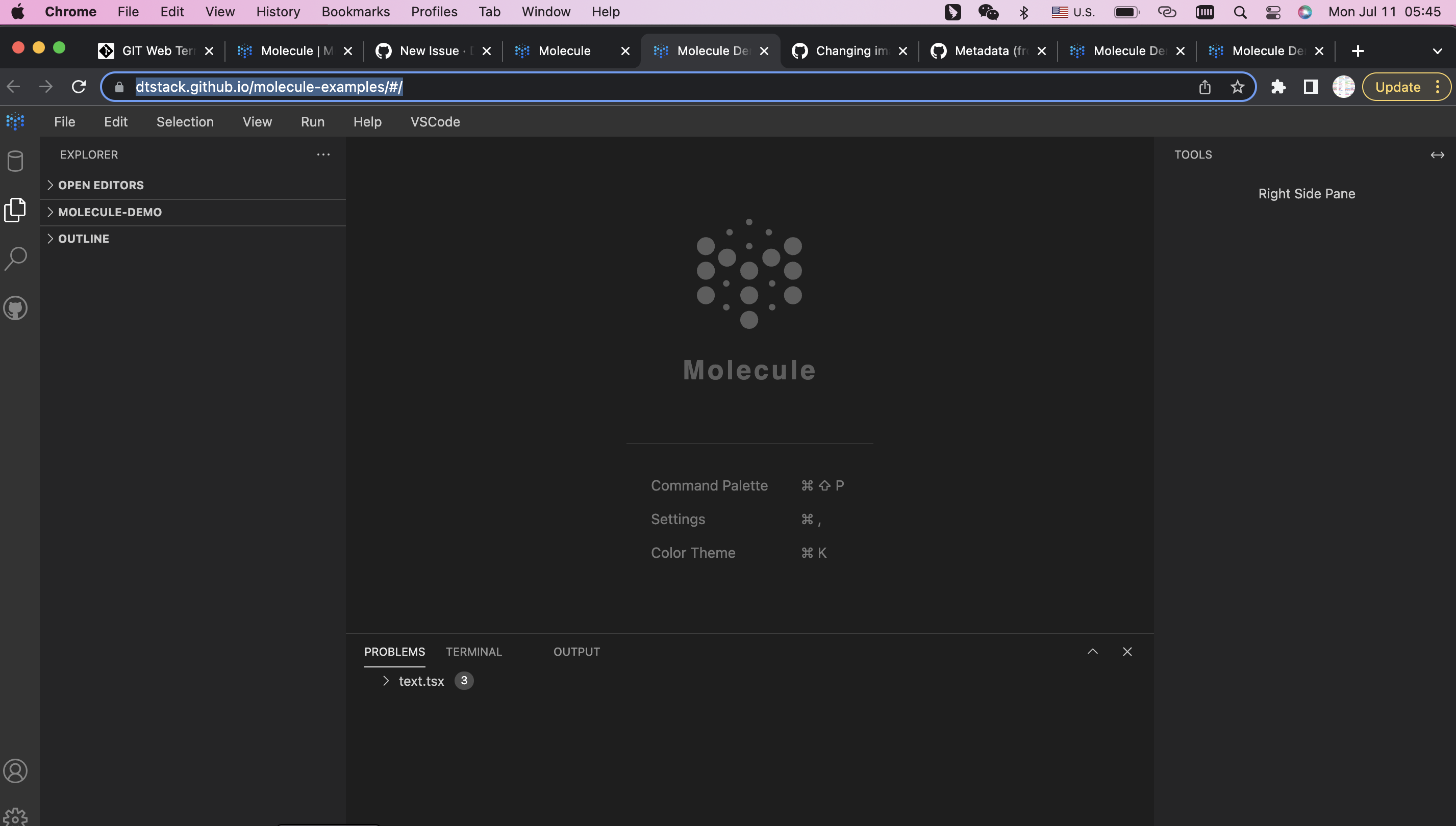Click the Molecule logo in the menu bar
This screenshot has height=826, width=1456.
[x=15, y=121]
